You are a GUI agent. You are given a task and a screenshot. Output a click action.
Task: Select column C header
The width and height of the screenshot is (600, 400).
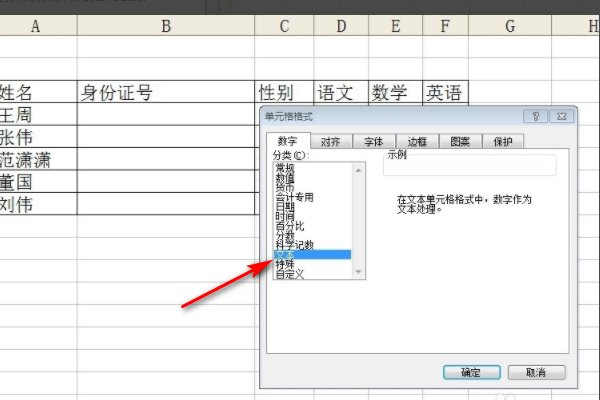tap(284, 26)
